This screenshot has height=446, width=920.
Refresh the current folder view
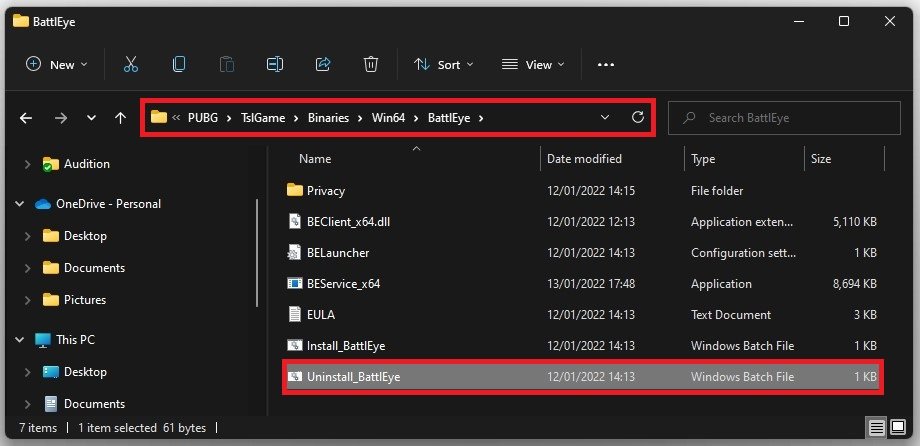coord(637,118)
